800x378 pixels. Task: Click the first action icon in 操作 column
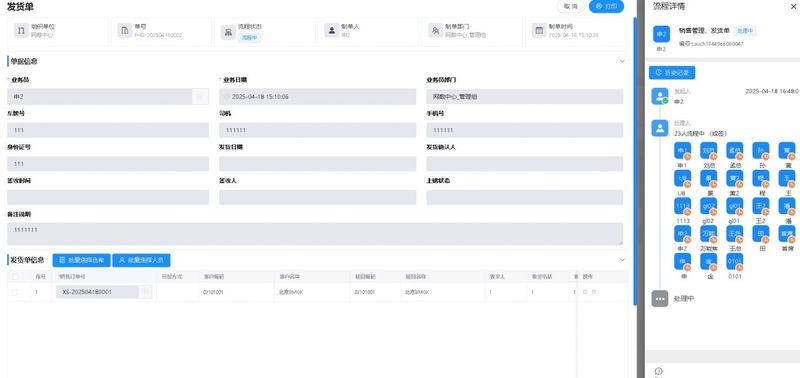pos(585,292)
